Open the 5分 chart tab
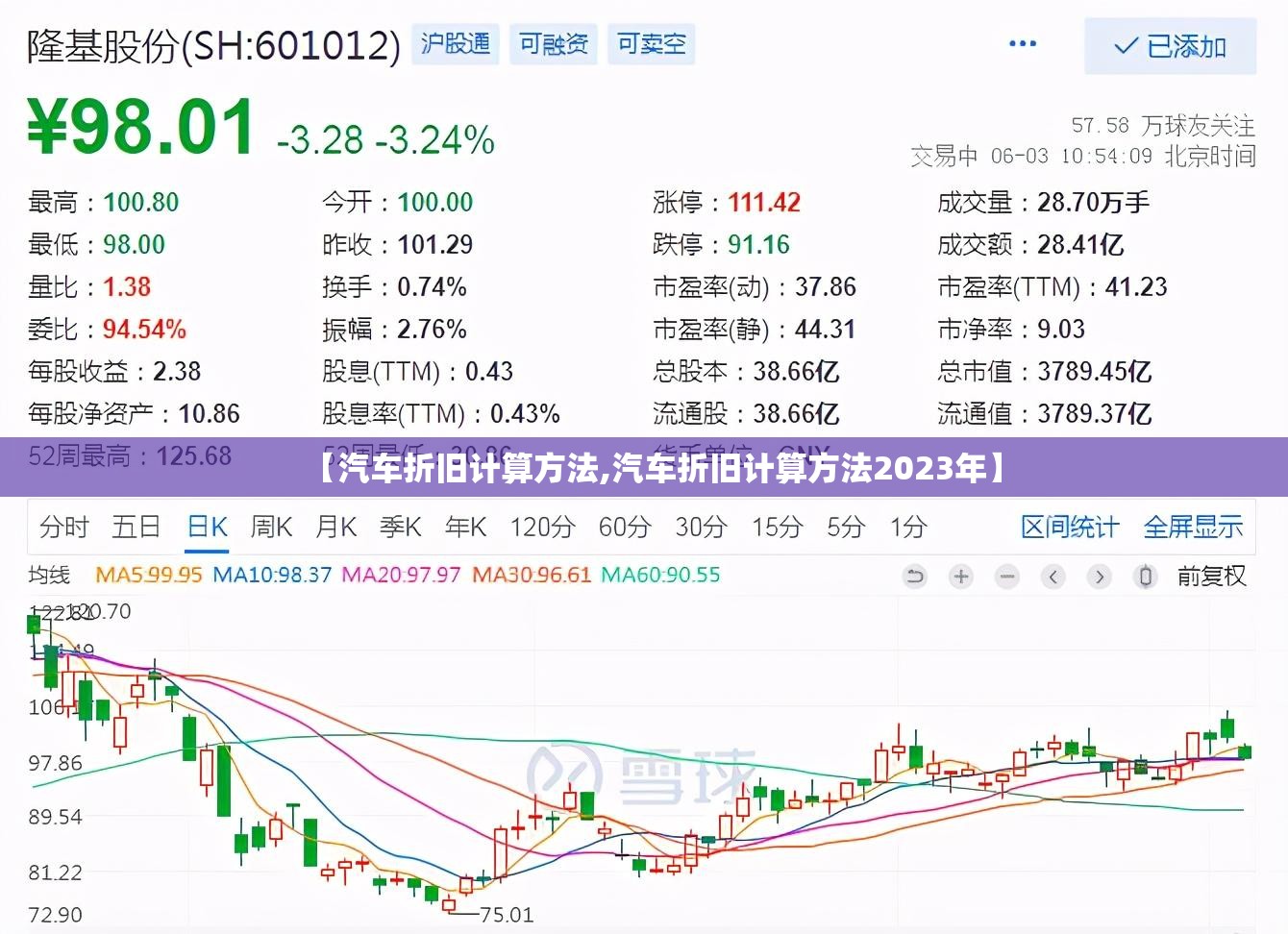 [x=846, y=527]
